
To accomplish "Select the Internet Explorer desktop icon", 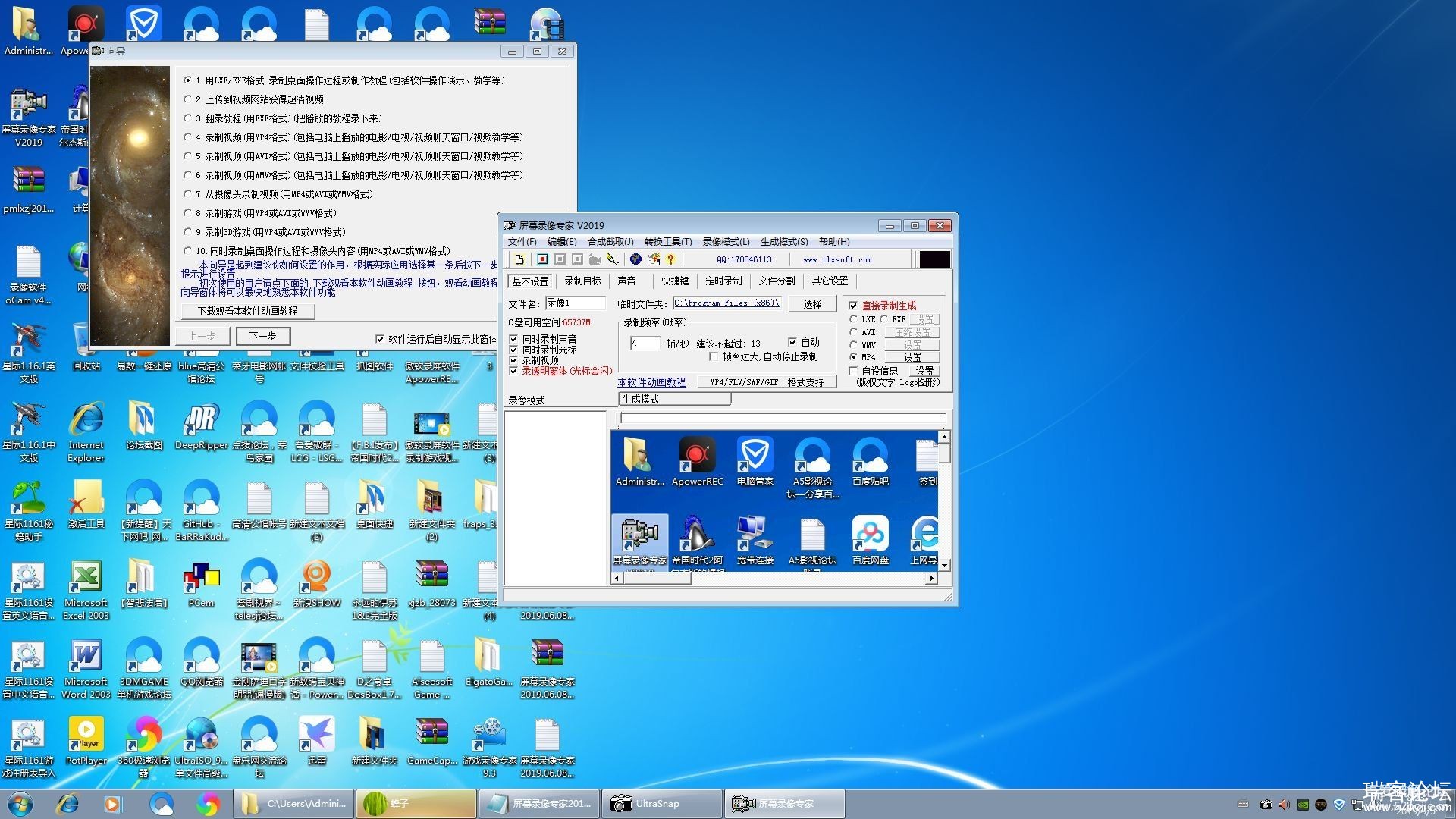I will tap(86, 432).
